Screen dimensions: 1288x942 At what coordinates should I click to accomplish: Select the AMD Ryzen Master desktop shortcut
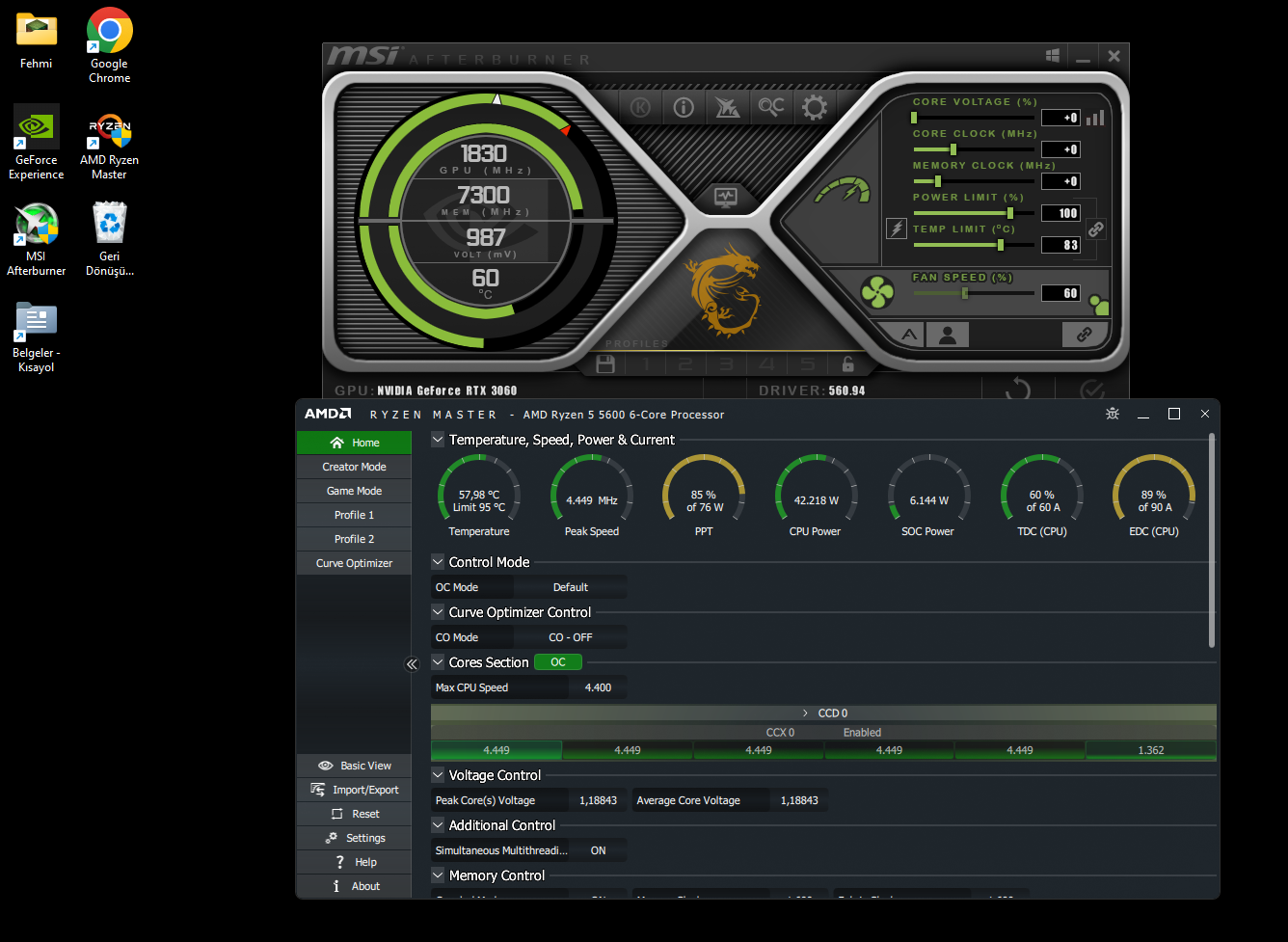109,146
